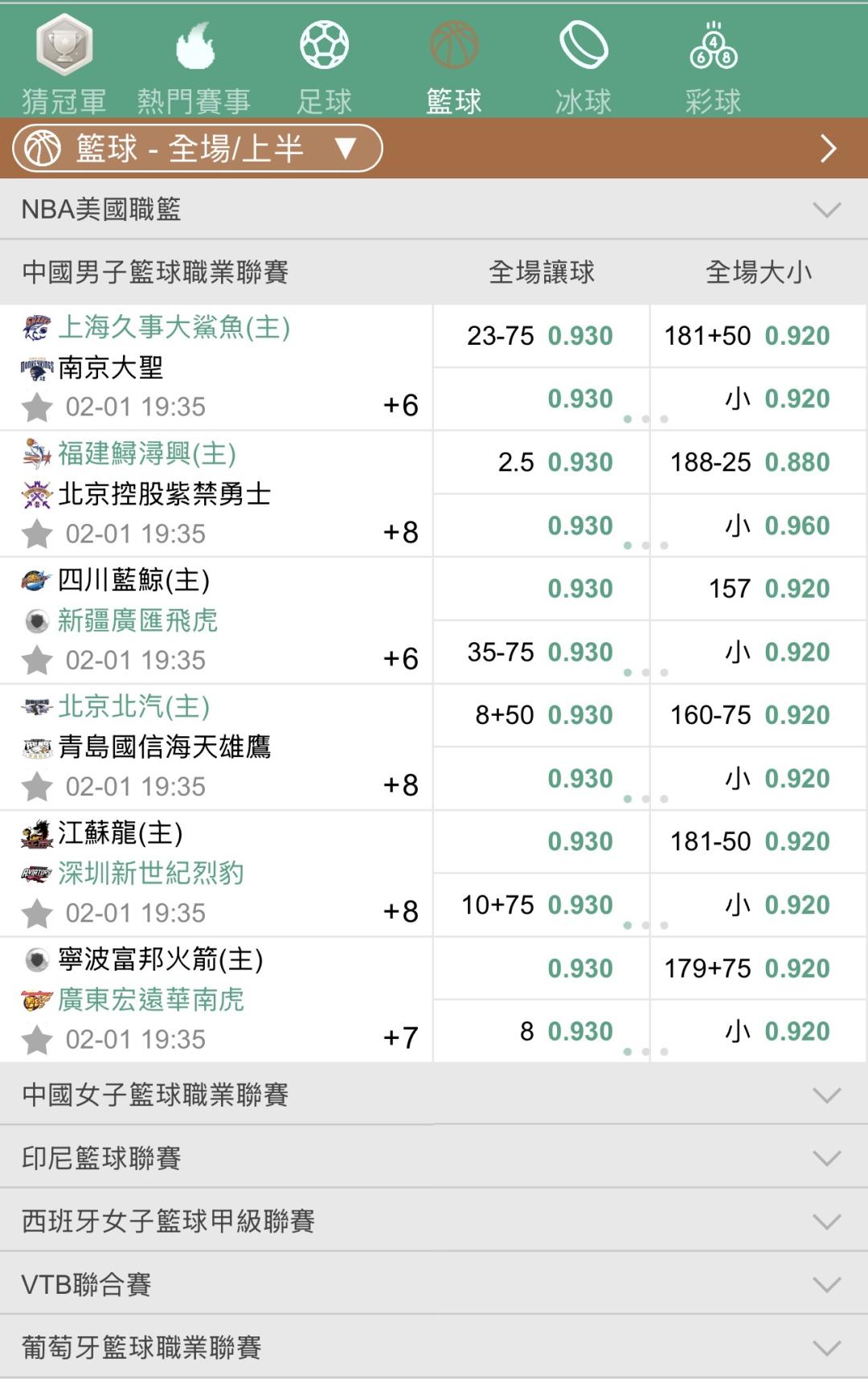
Task: Tap the right arrow on the orange bar
Action: [x=829, y=149]
